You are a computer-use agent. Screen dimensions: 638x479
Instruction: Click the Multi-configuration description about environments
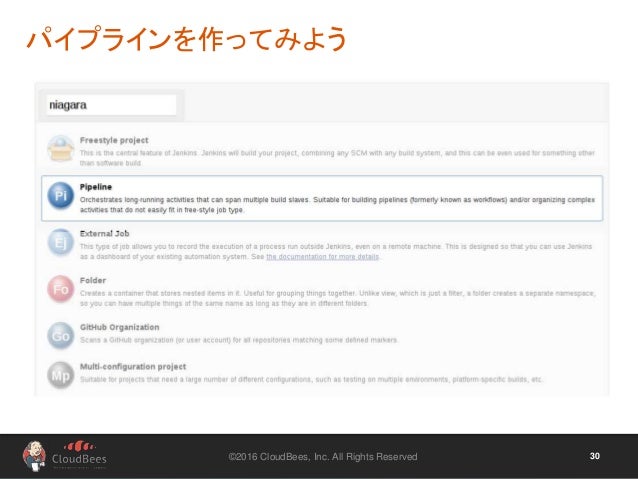tap(311, 380)
